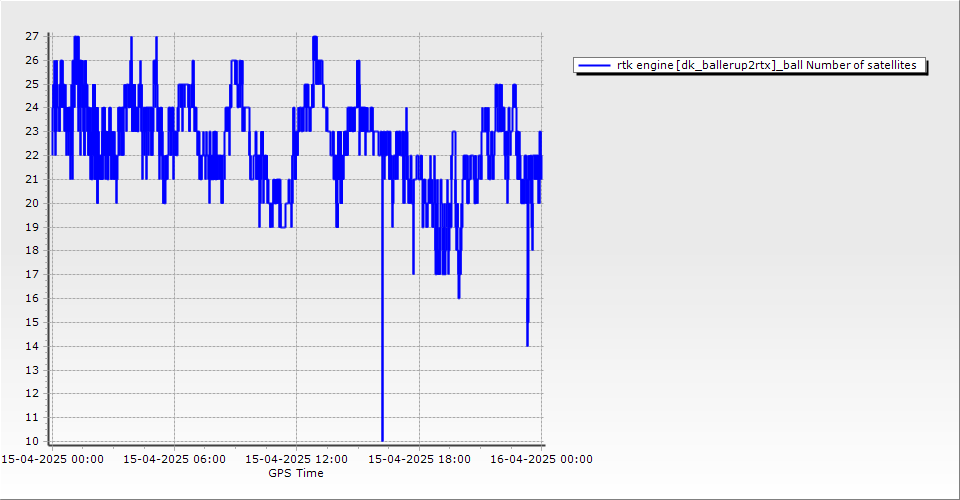Click the deep spike bottom at value 10
This screenshot has height=500, width=960.
[x=382, y=439]
